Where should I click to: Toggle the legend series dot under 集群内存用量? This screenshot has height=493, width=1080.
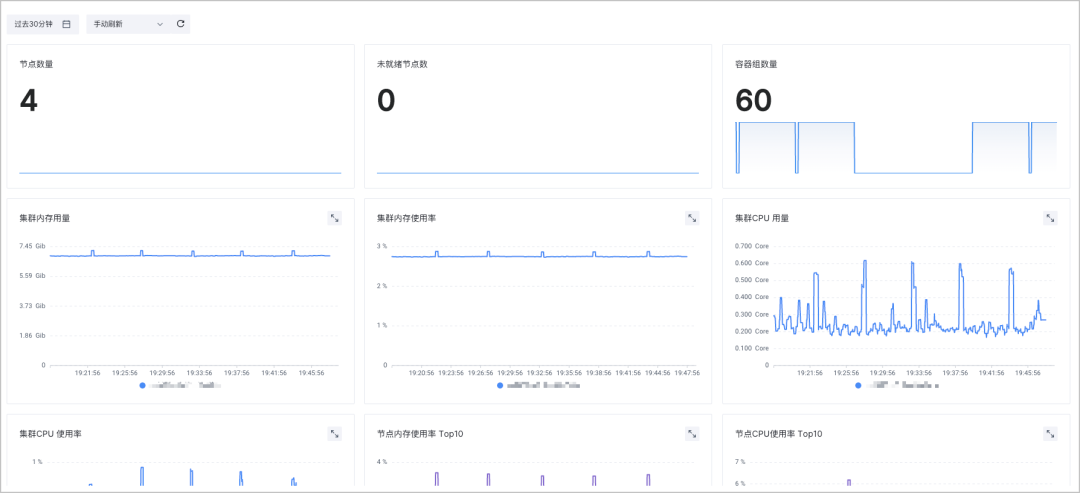click(143, 386)
